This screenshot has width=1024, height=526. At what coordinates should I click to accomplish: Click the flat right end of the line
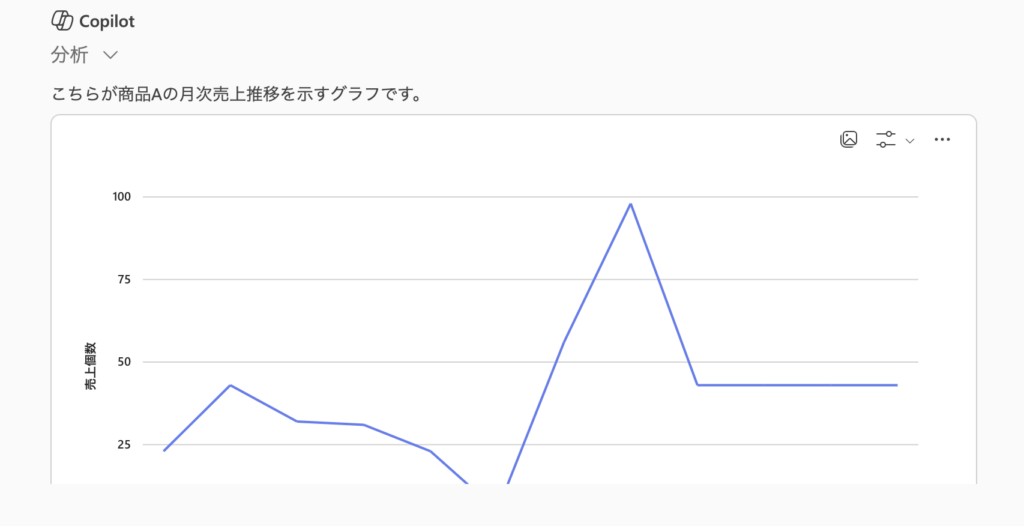896,385
